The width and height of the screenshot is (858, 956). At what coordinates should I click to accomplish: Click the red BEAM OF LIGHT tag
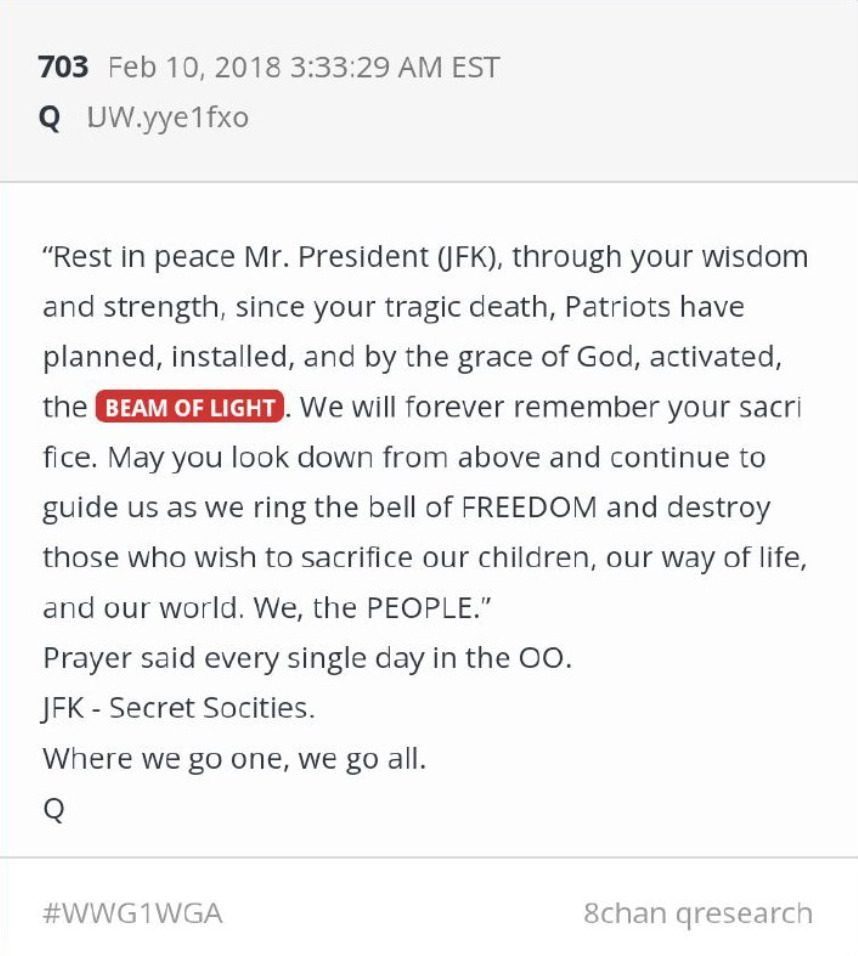point(189,408)
